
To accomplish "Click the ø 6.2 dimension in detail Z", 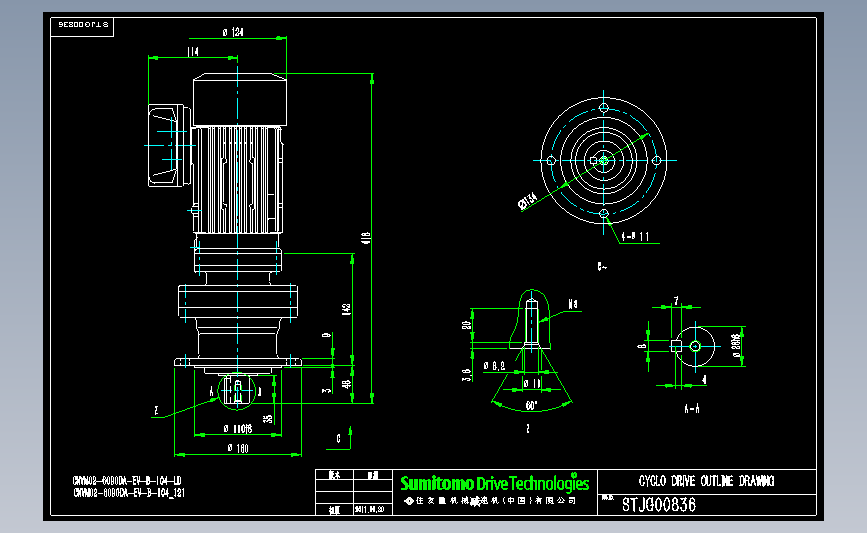I will [494, 366].
